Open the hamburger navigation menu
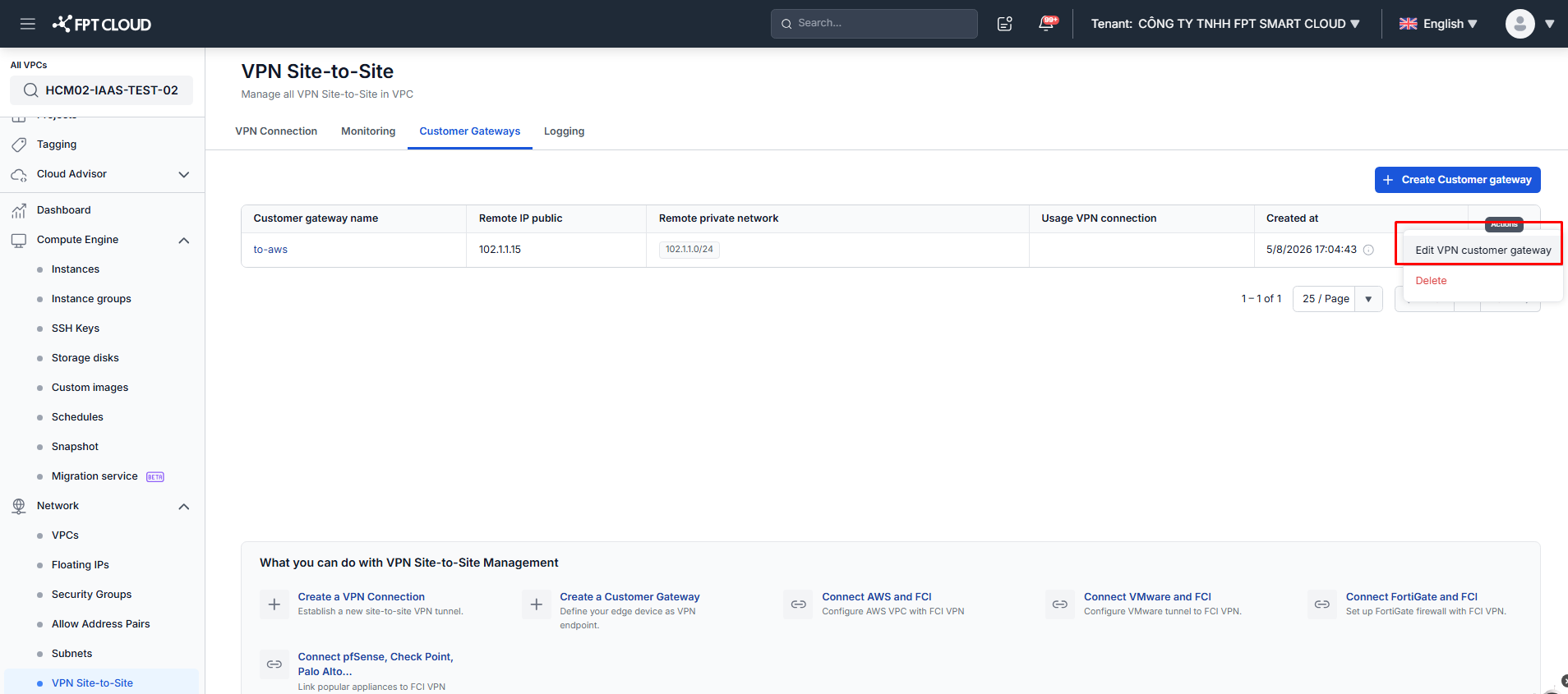This screenshot has height=694, width=1568. point(28,24)
